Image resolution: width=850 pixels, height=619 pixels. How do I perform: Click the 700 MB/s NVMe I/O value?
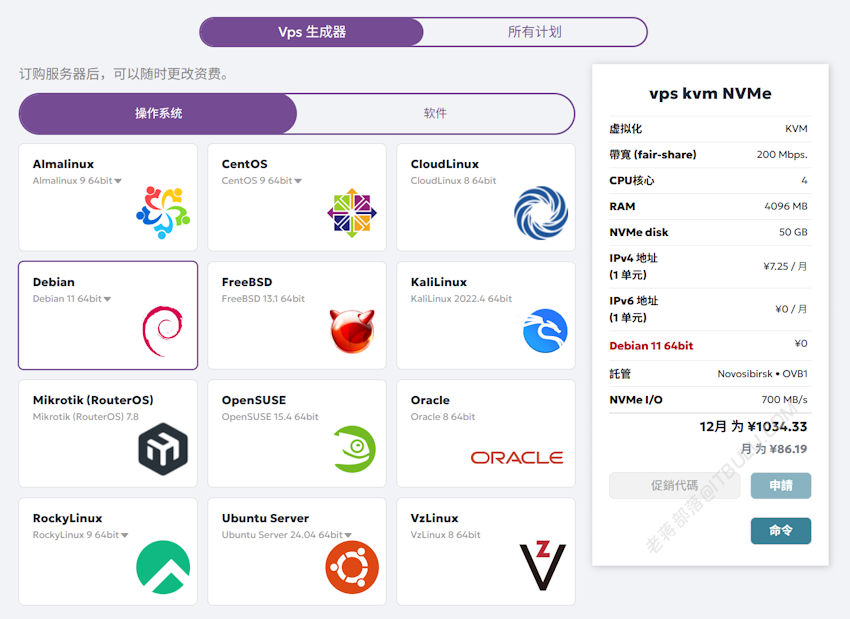784,400
